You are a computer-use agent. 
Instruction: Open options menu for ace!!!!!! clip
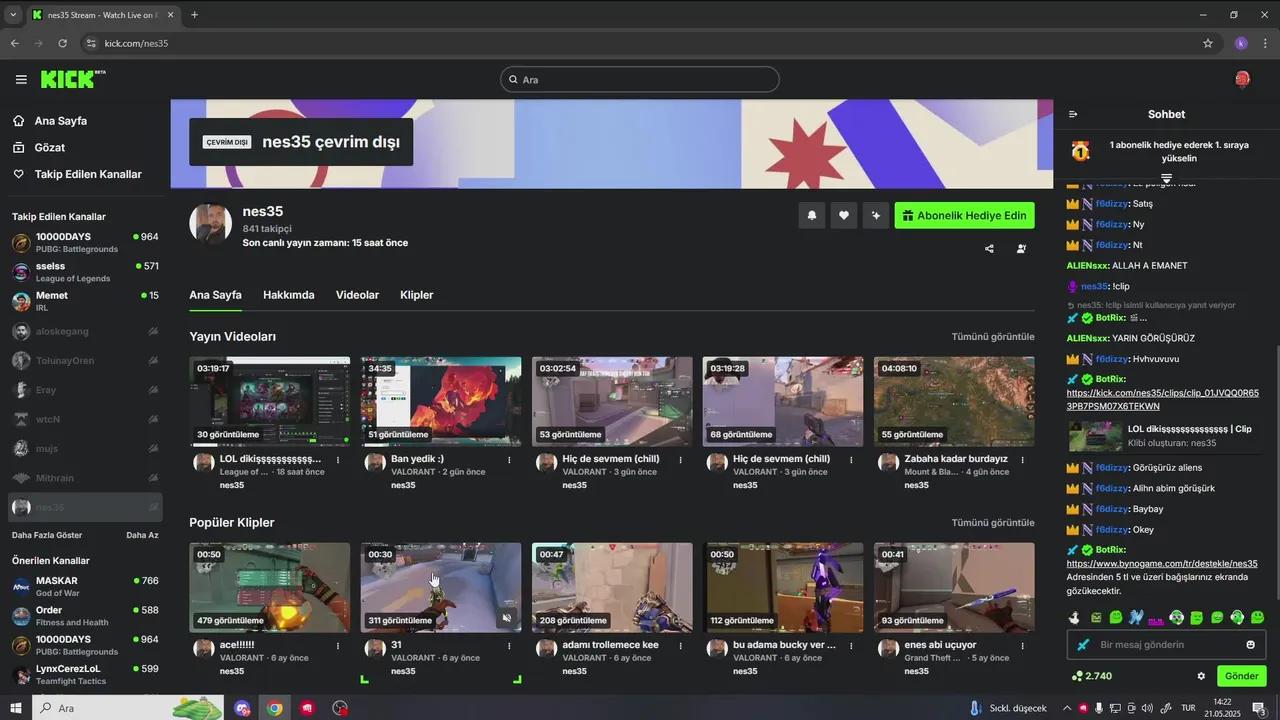point(338,646)
